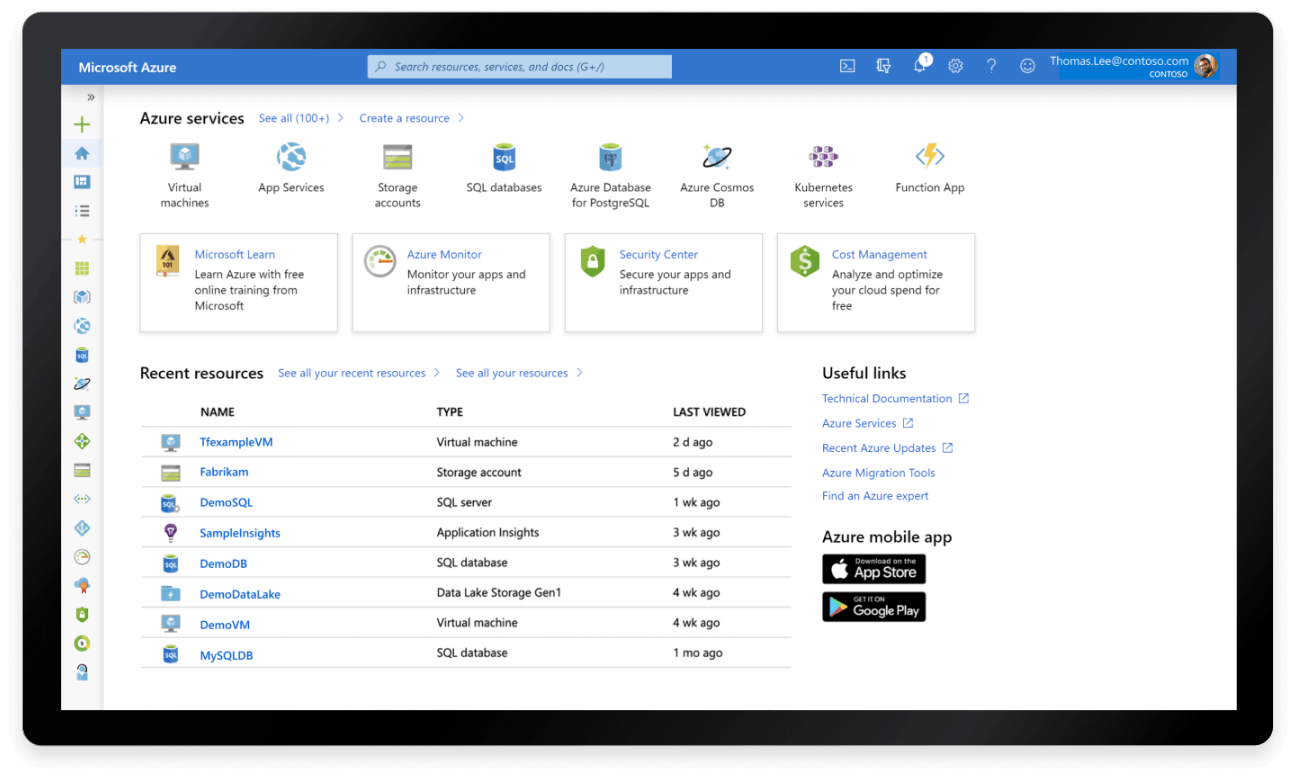The image size is (1293, 776).
Task: Open the Help question mark menu
Action: point(991,66)
